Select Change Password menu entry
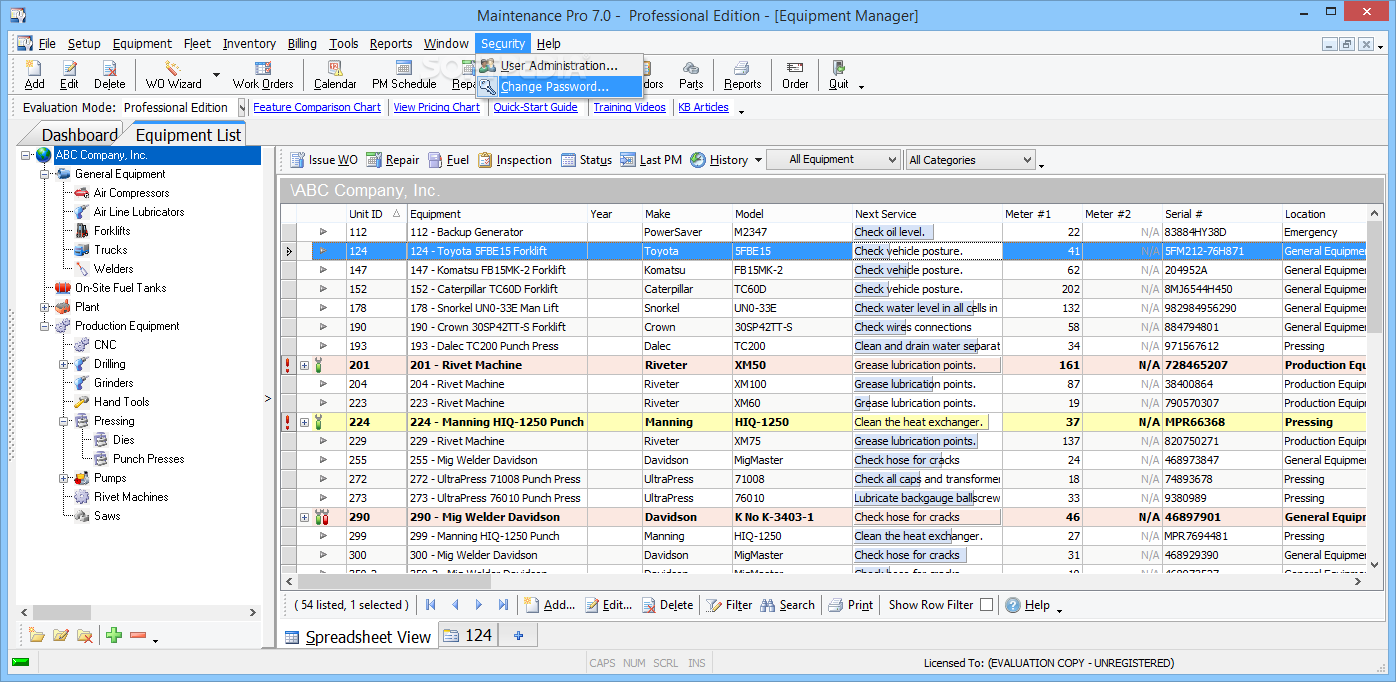Viewport: 1396px width, 682px height. click(x=558, y=86)
